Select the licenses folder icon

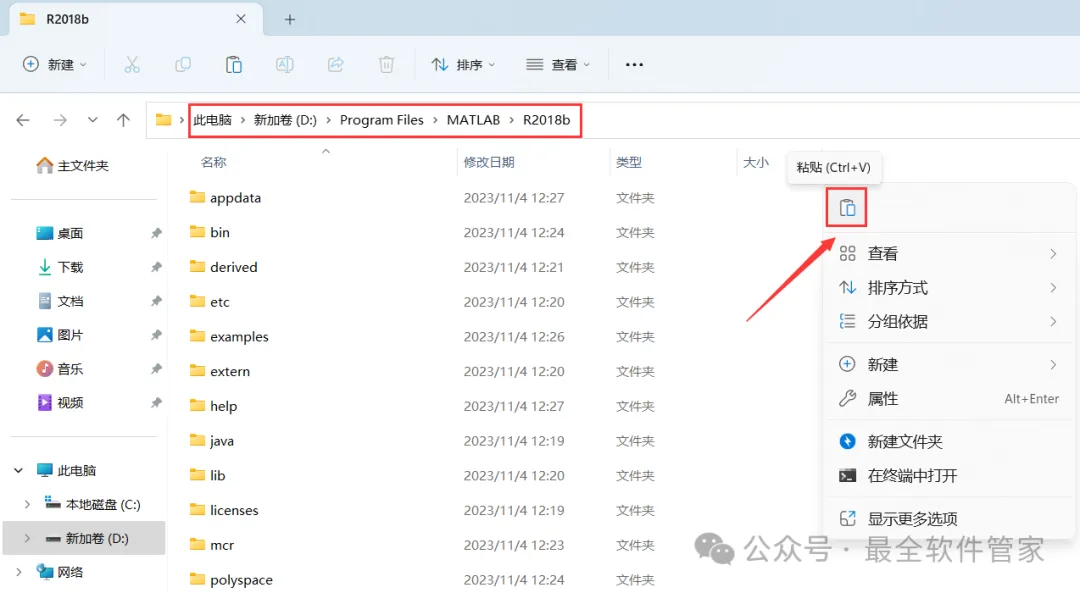click(198, 509)
